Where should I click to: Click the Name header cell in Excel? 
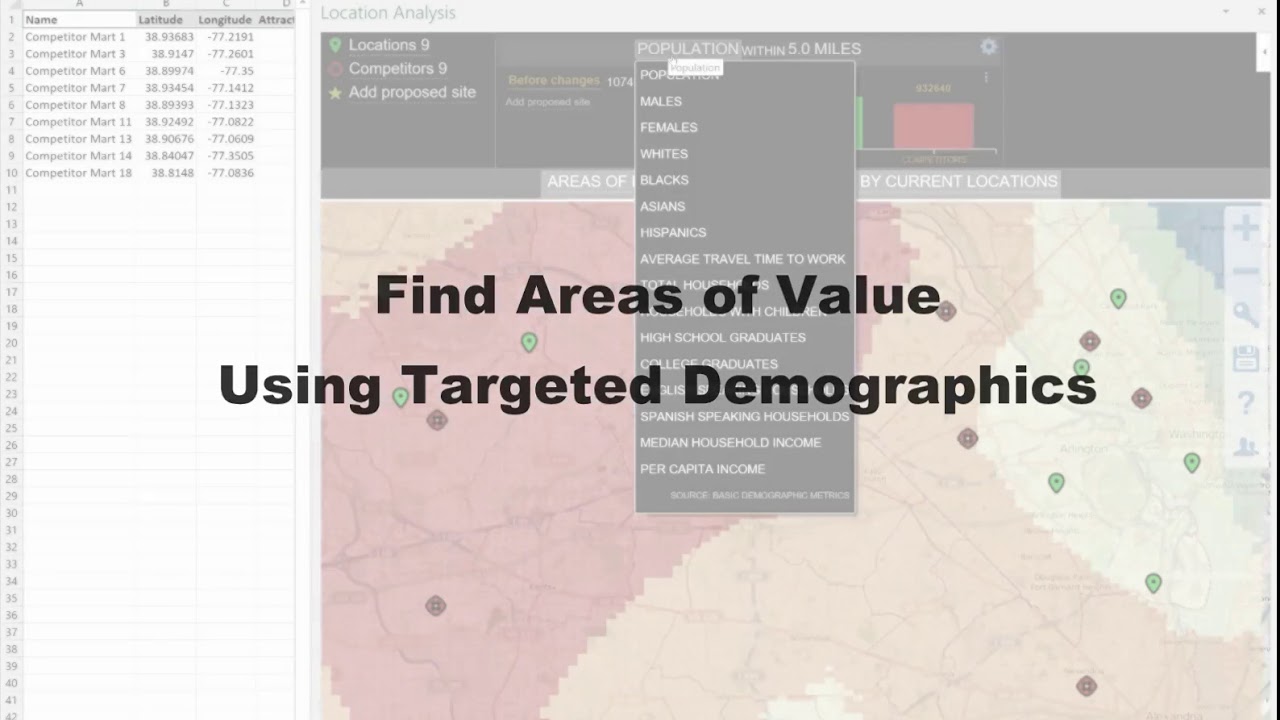79,20
